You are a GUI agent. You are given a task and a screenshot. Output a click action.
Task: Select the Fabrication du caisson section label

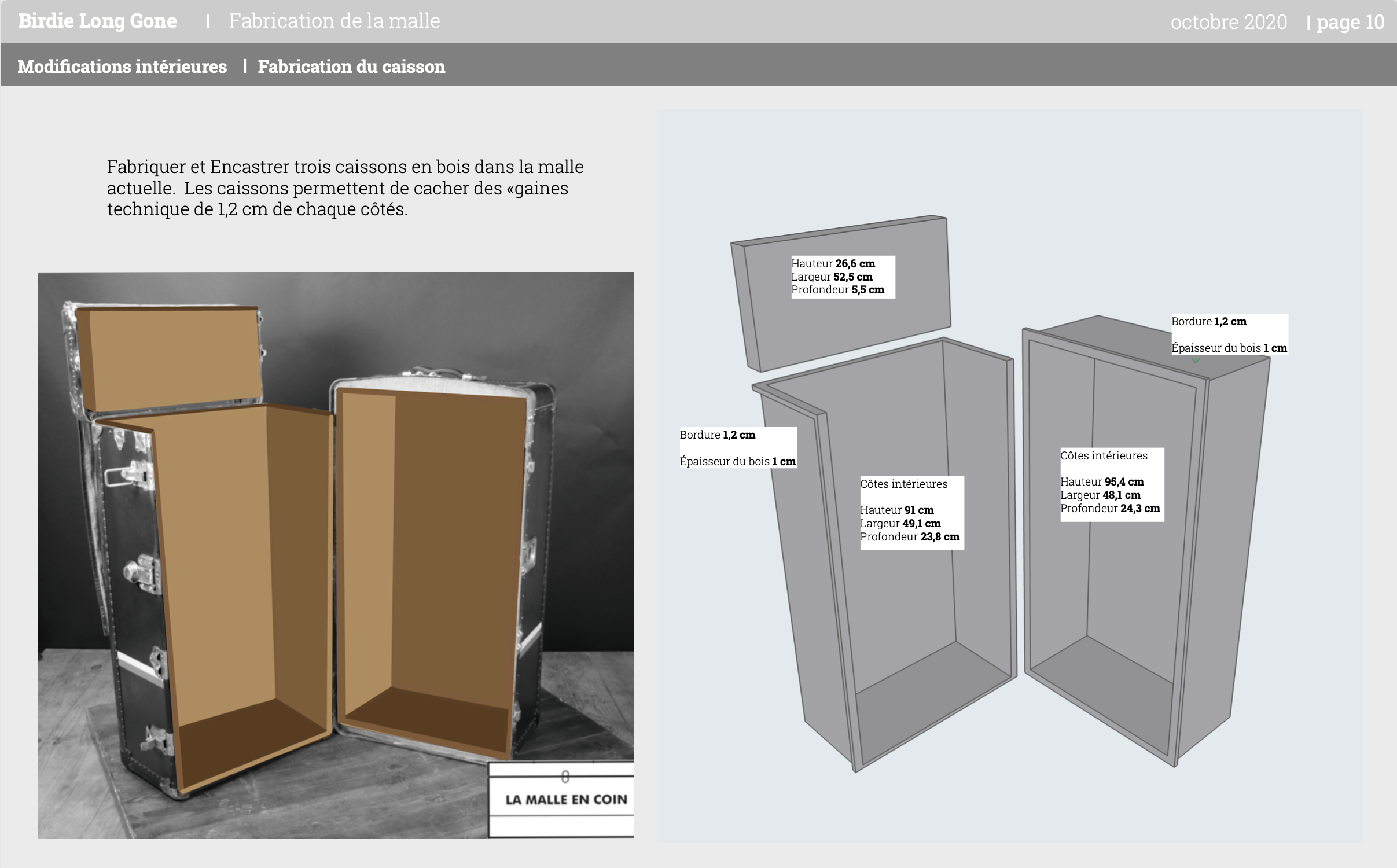tap(351, 67)
